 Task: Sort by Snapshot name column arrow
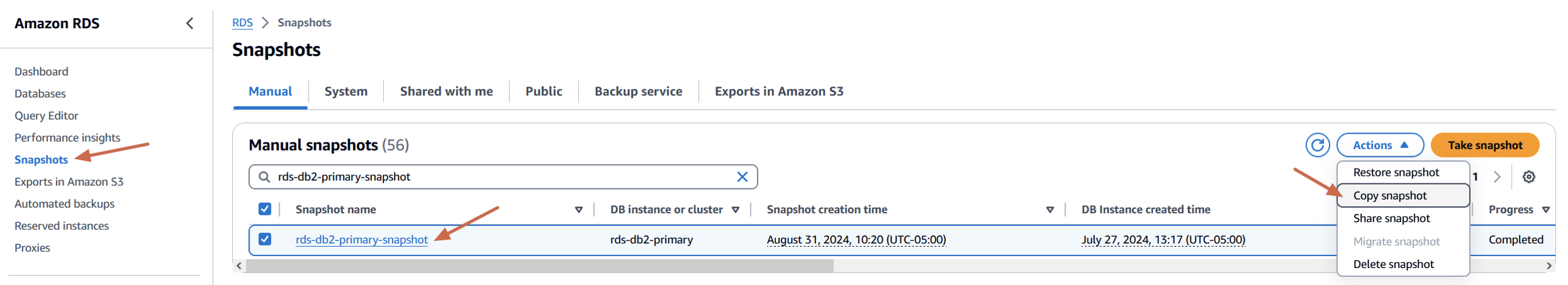click(578, 210)
